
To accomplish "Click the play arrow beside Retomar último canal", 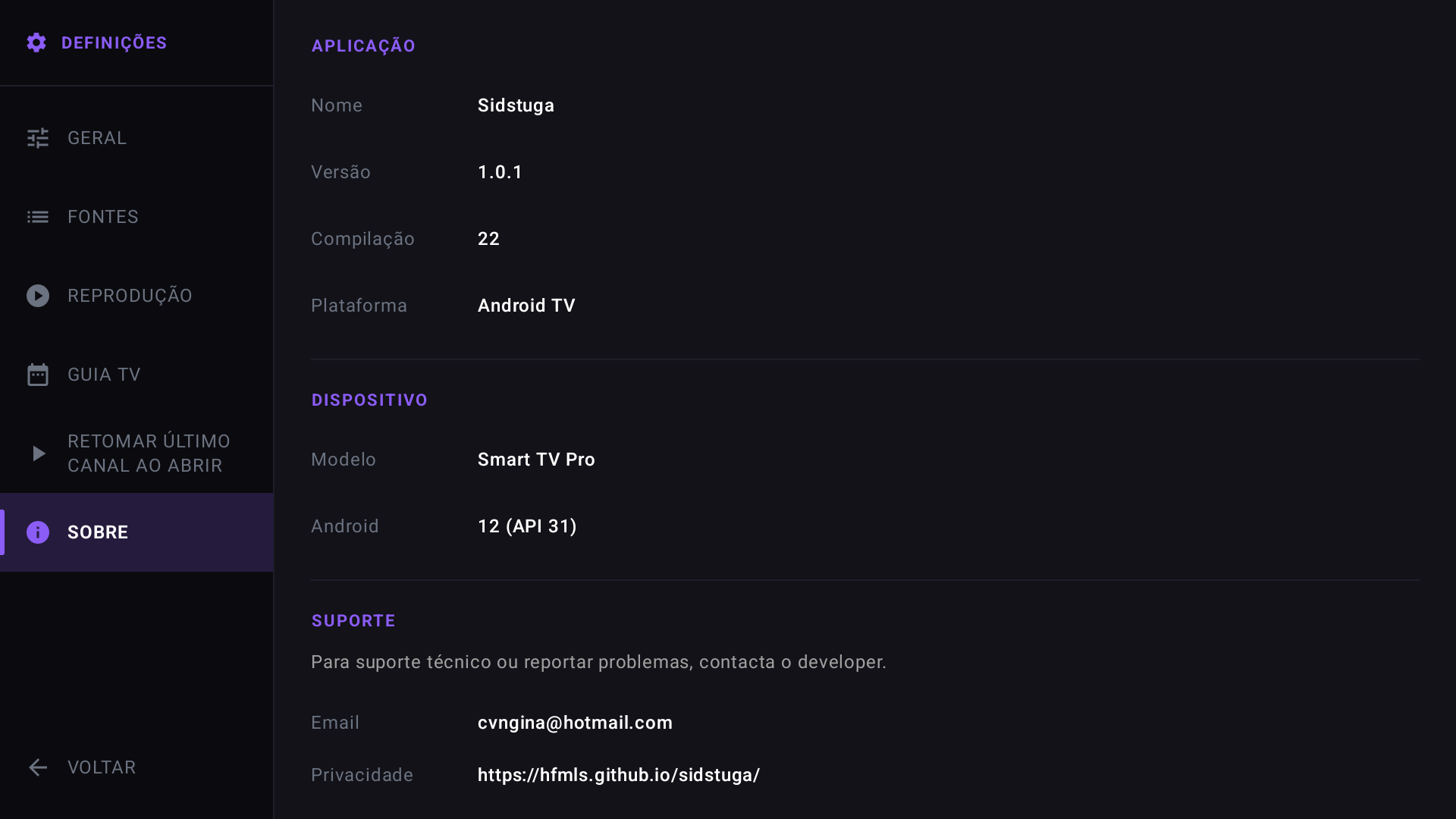I will [x=39, y=453].
